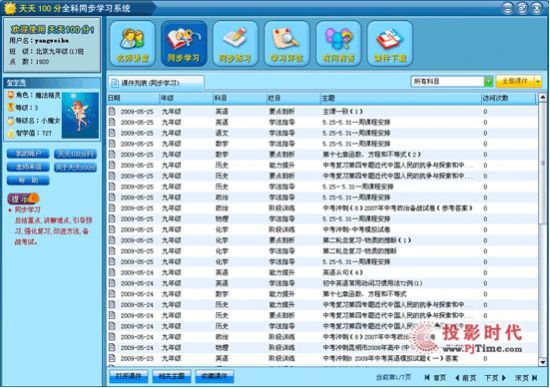Click the 帮助 button in left panel

point(28,180)
